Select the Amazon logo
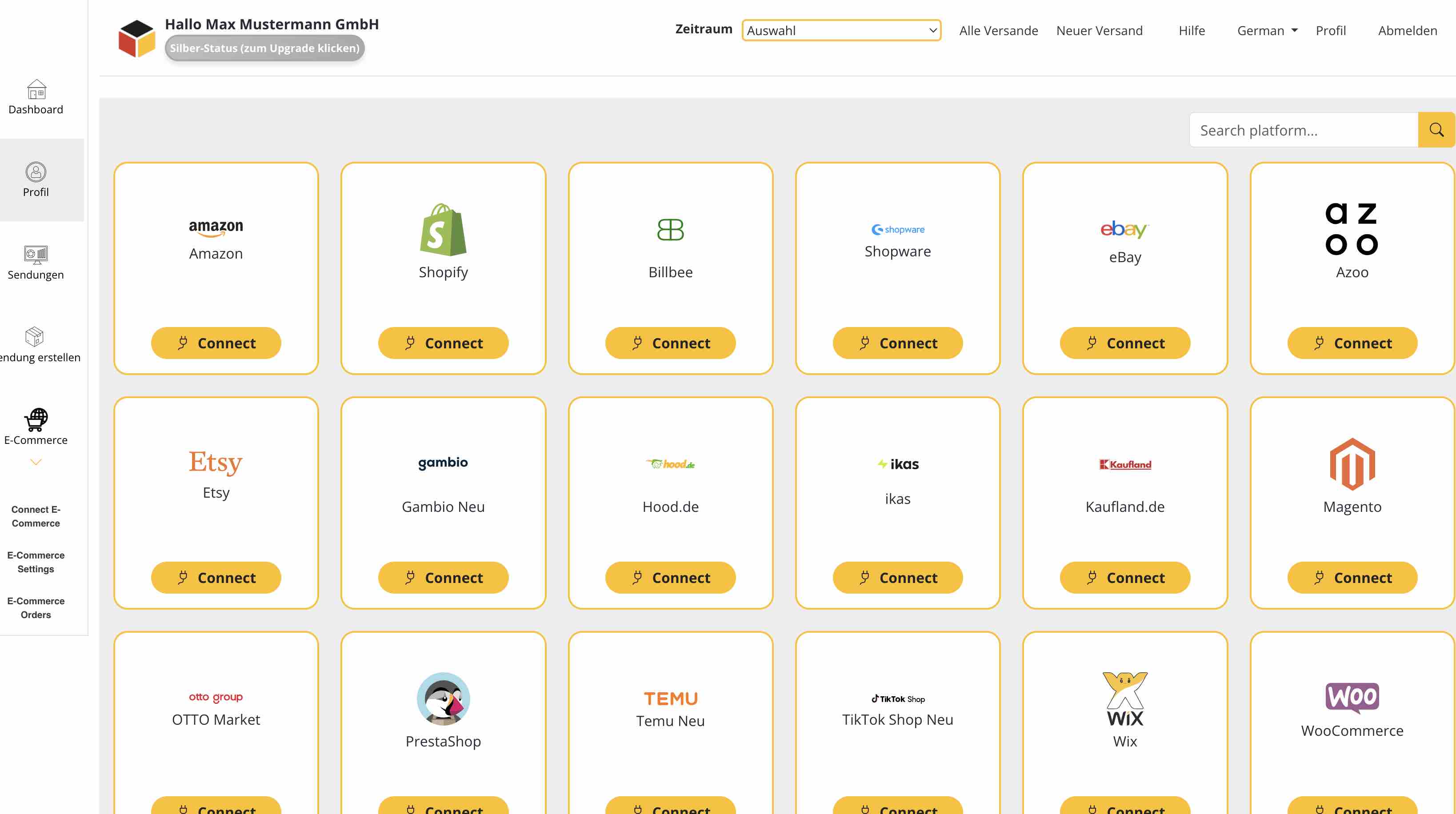 (216, 228)
